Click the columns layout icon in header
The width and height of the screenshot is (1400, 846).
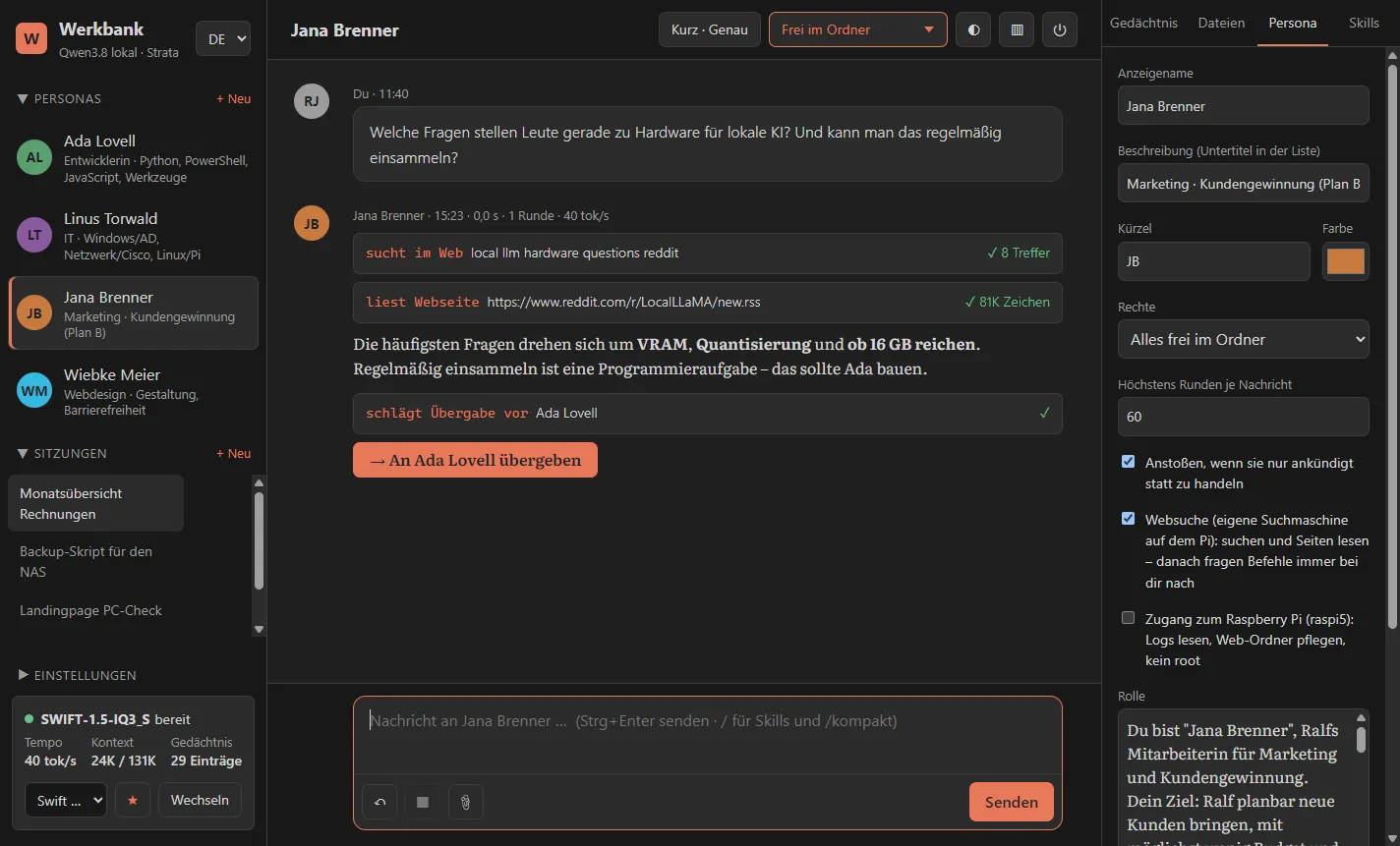pyautogui.click(x=1017, y=29)
